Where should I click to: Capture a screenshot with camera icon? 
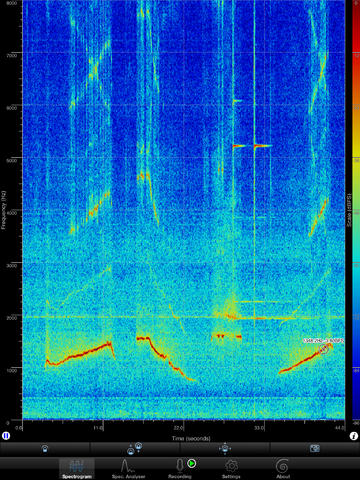(x=315, y=449)
